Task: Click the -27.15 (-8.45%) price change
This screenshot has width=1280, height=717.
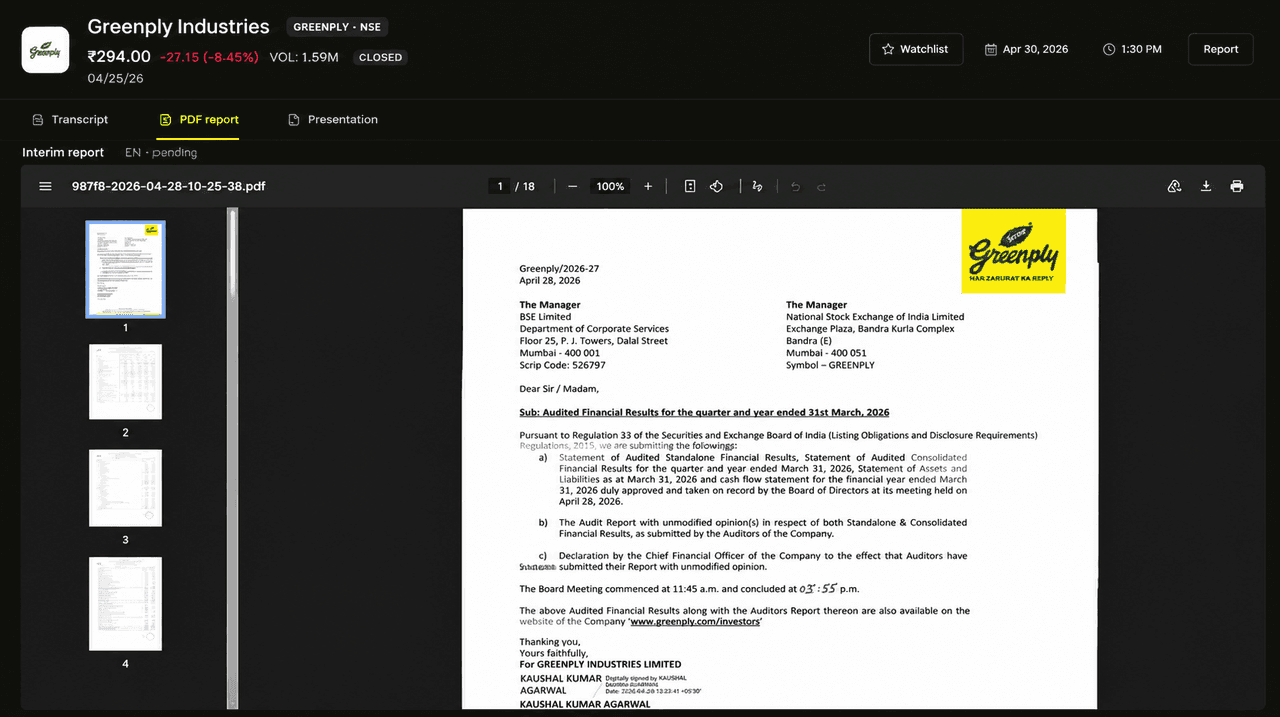Action: tap(209, 57)
